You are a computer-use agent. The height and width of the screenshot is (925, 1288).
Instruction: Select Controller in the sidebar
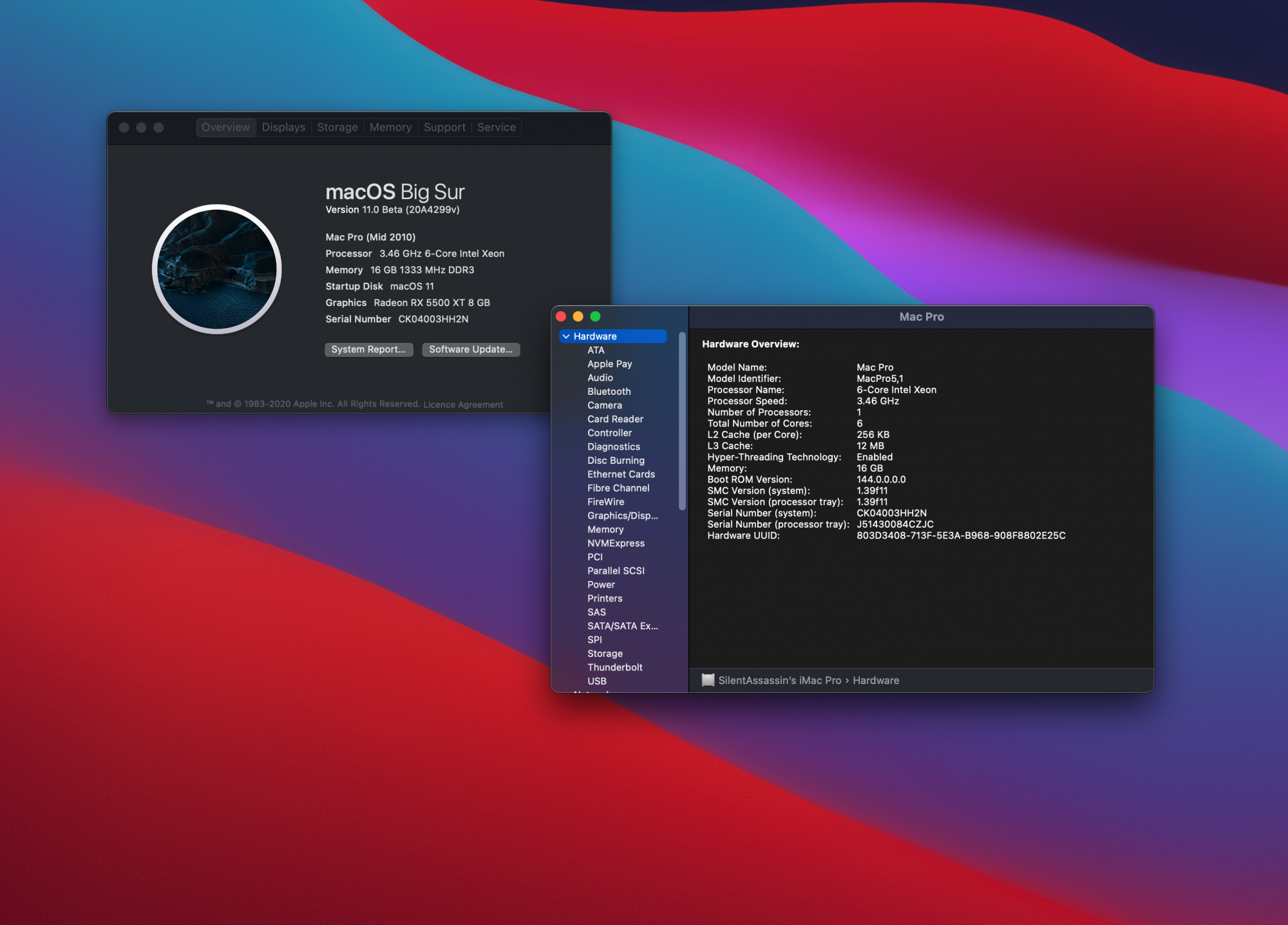pos(609,433)
